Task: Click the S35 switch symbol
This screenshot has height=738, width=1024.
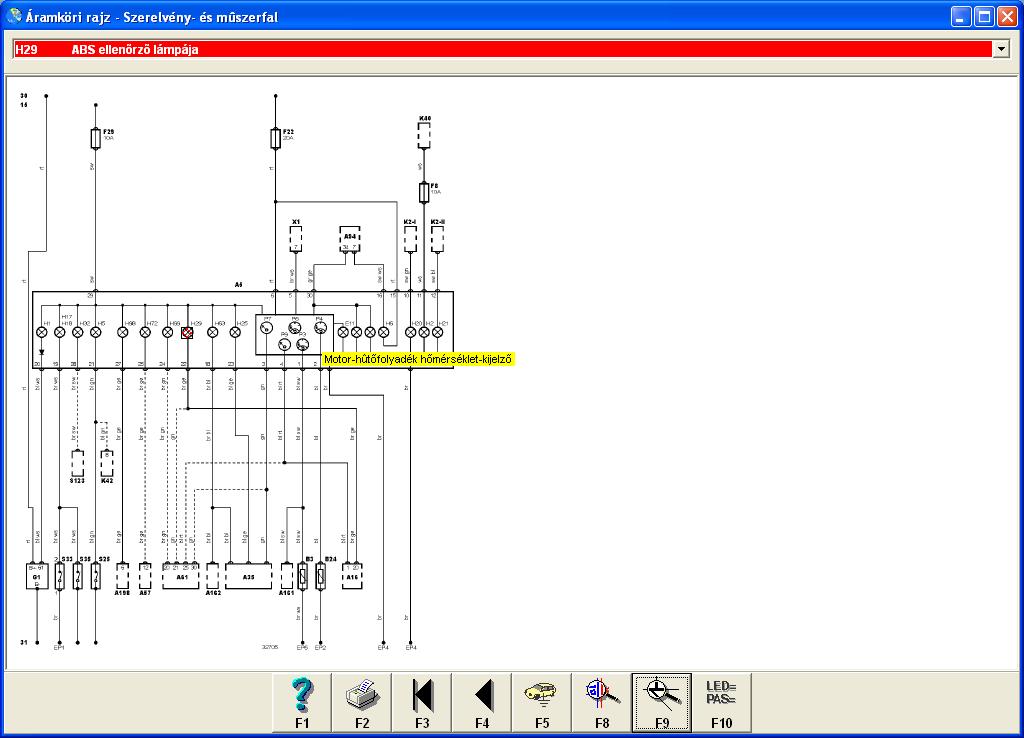Action: [x=78, y=577]
